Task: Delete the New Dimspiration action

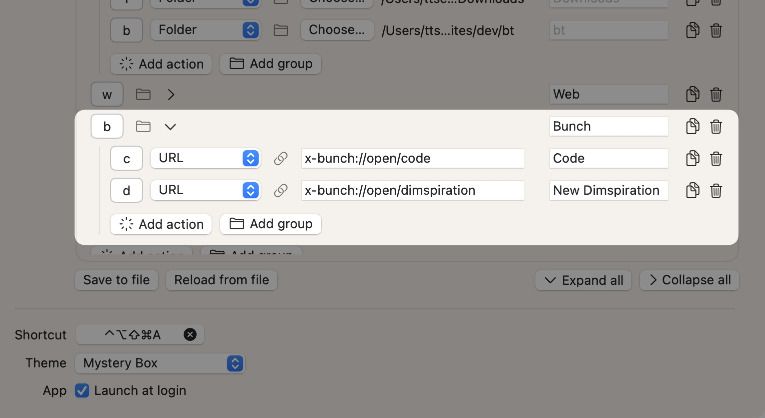Action: (716, 190)
